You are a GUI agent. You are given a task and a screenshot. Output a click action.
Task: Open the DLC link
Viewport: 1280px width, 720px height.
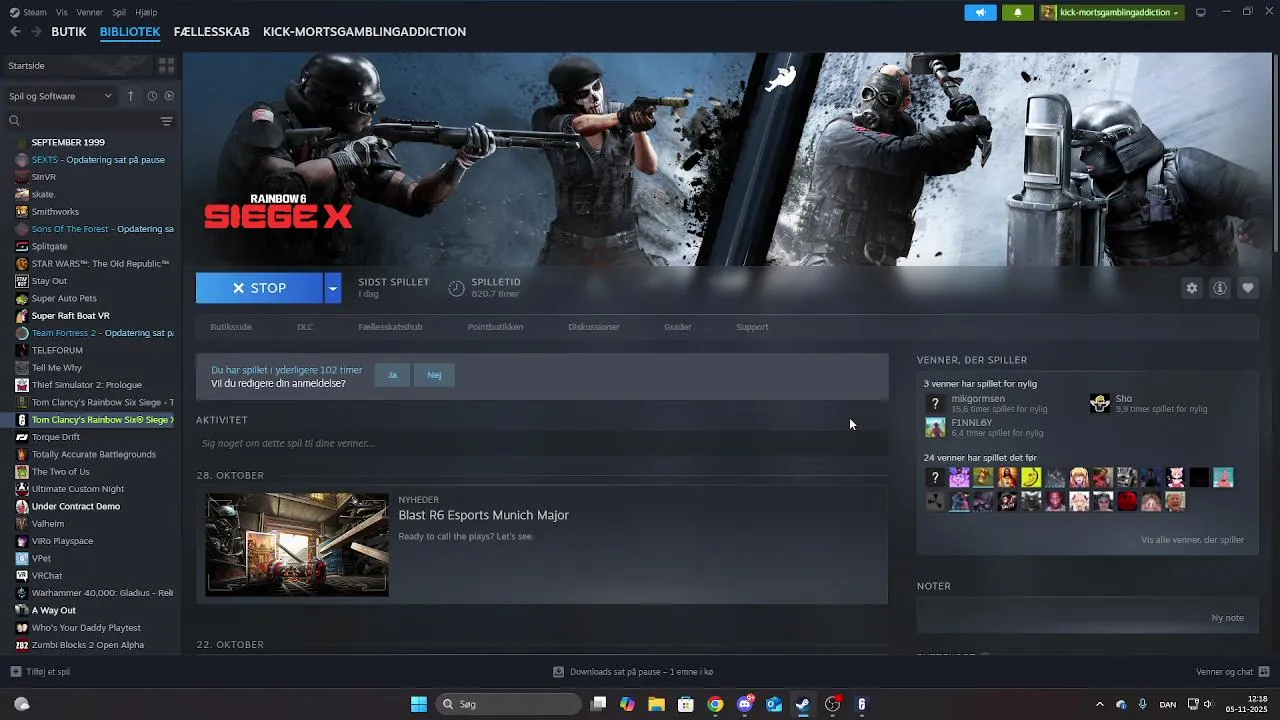pyautogui.click(x=305, y=327)
